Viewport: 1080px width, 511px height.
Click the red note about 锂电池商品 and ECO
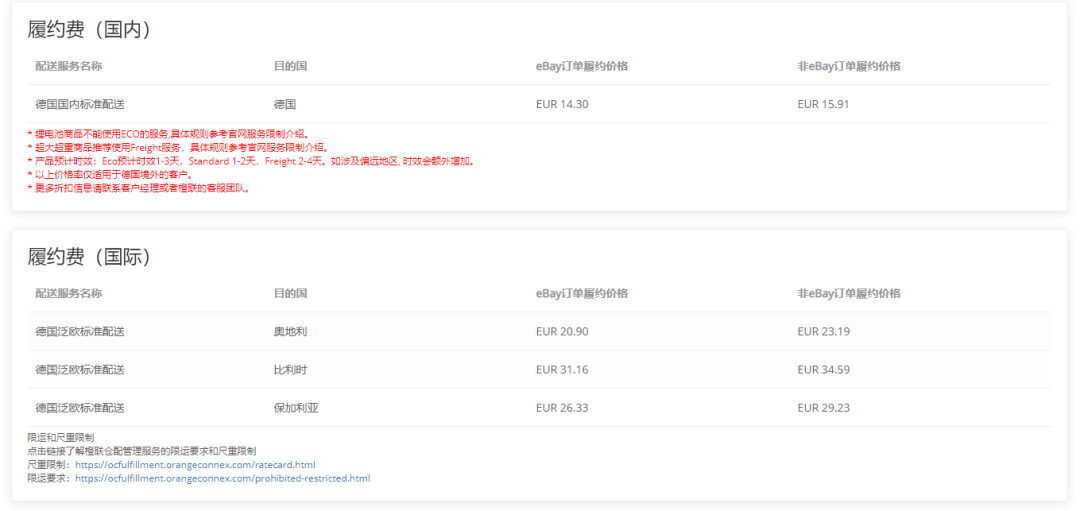point(169,134)
